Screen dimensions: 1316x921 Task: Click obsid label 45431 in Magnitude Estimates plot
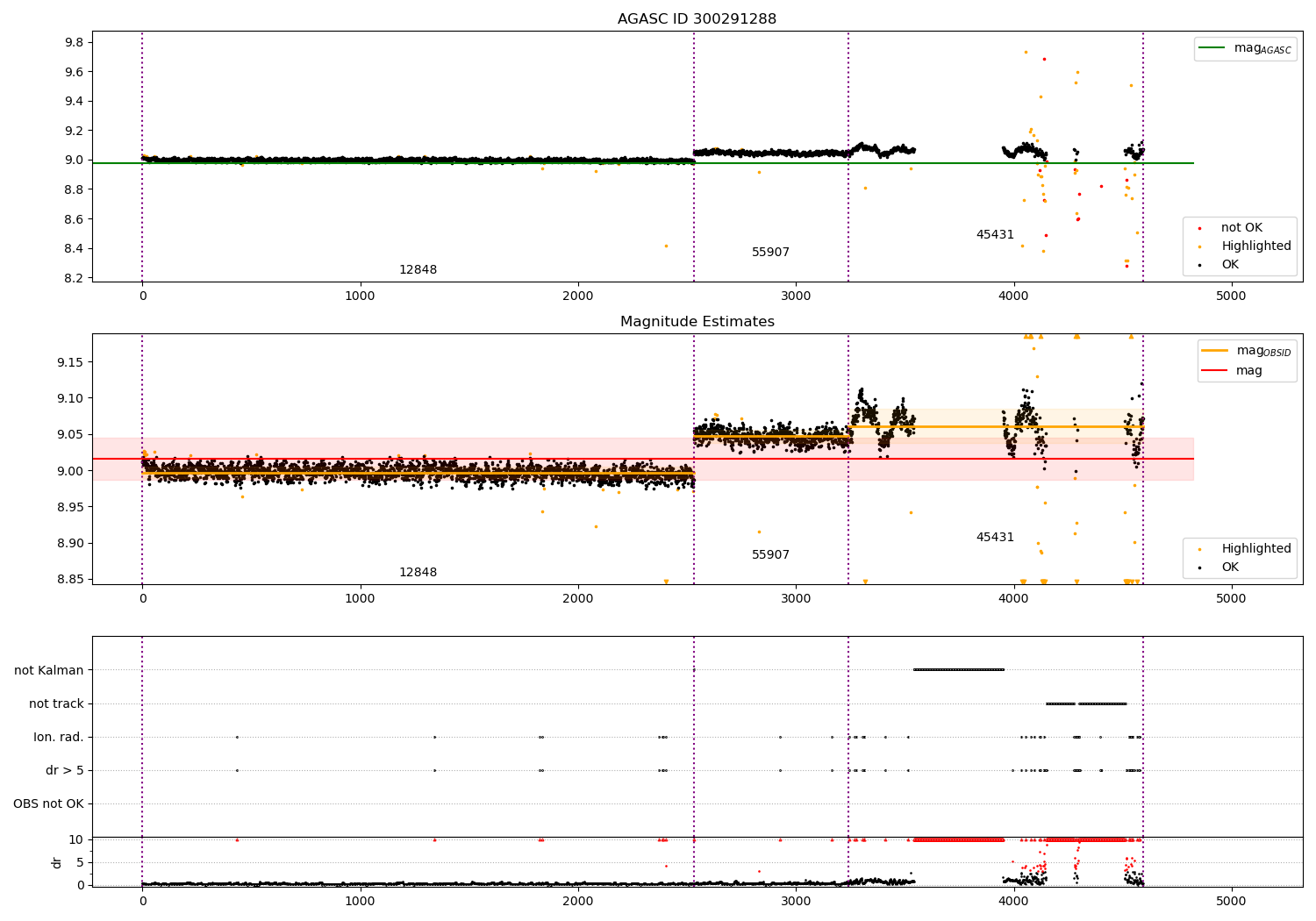click(x=995, y=538)
